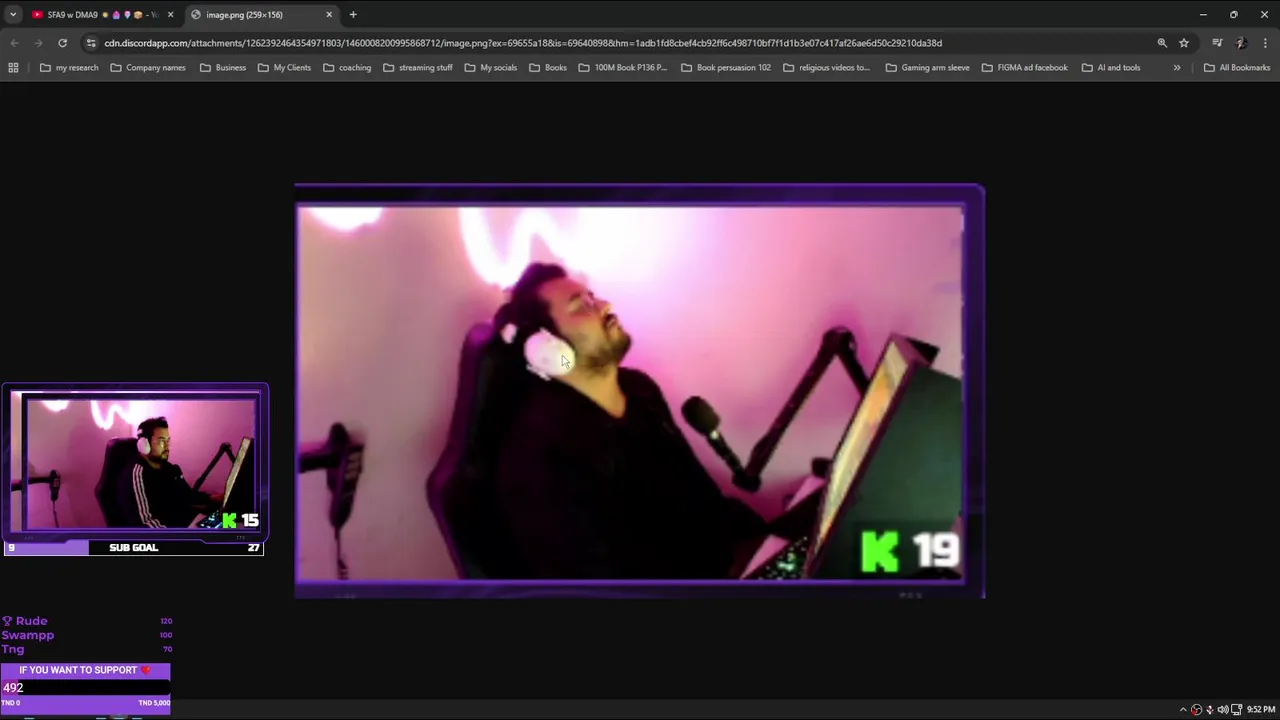Open the religious videos bookmark folder
Screen dimensions: 1280x720
tap(827, 68)
